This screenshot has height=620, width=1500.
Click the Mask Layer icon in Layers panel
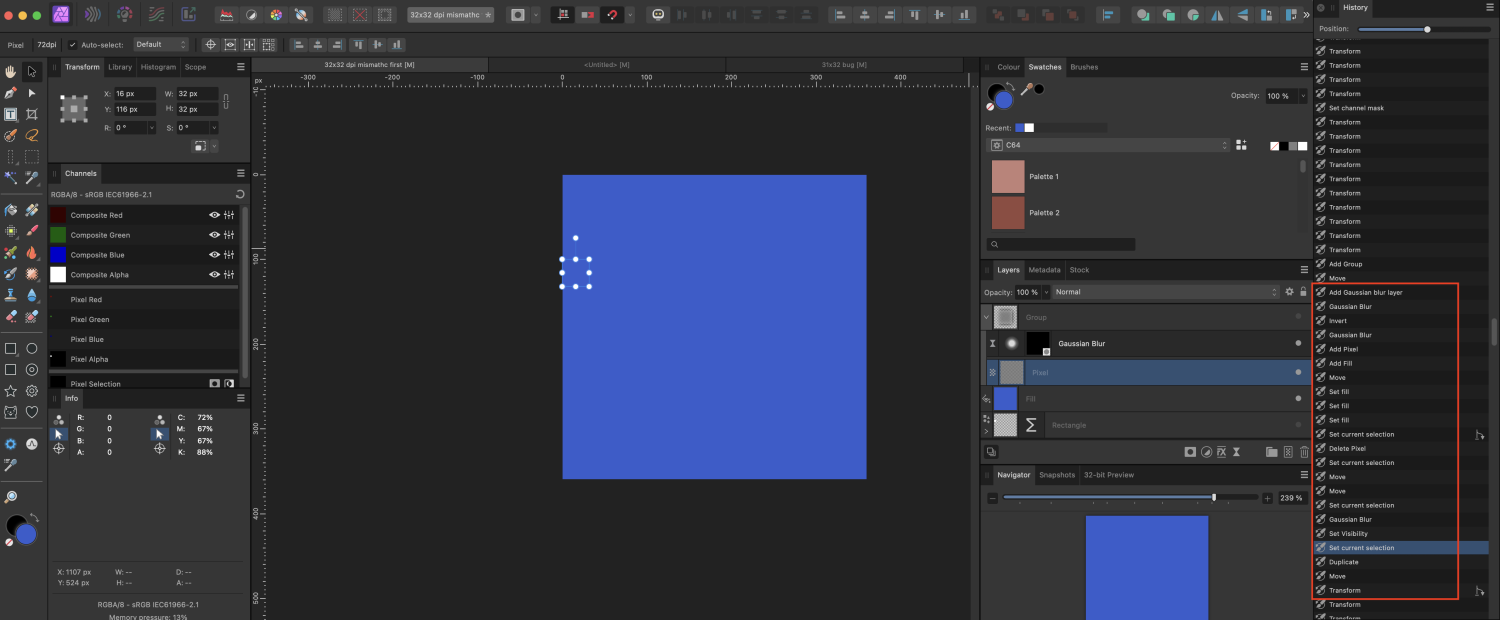click(1190, 452)
